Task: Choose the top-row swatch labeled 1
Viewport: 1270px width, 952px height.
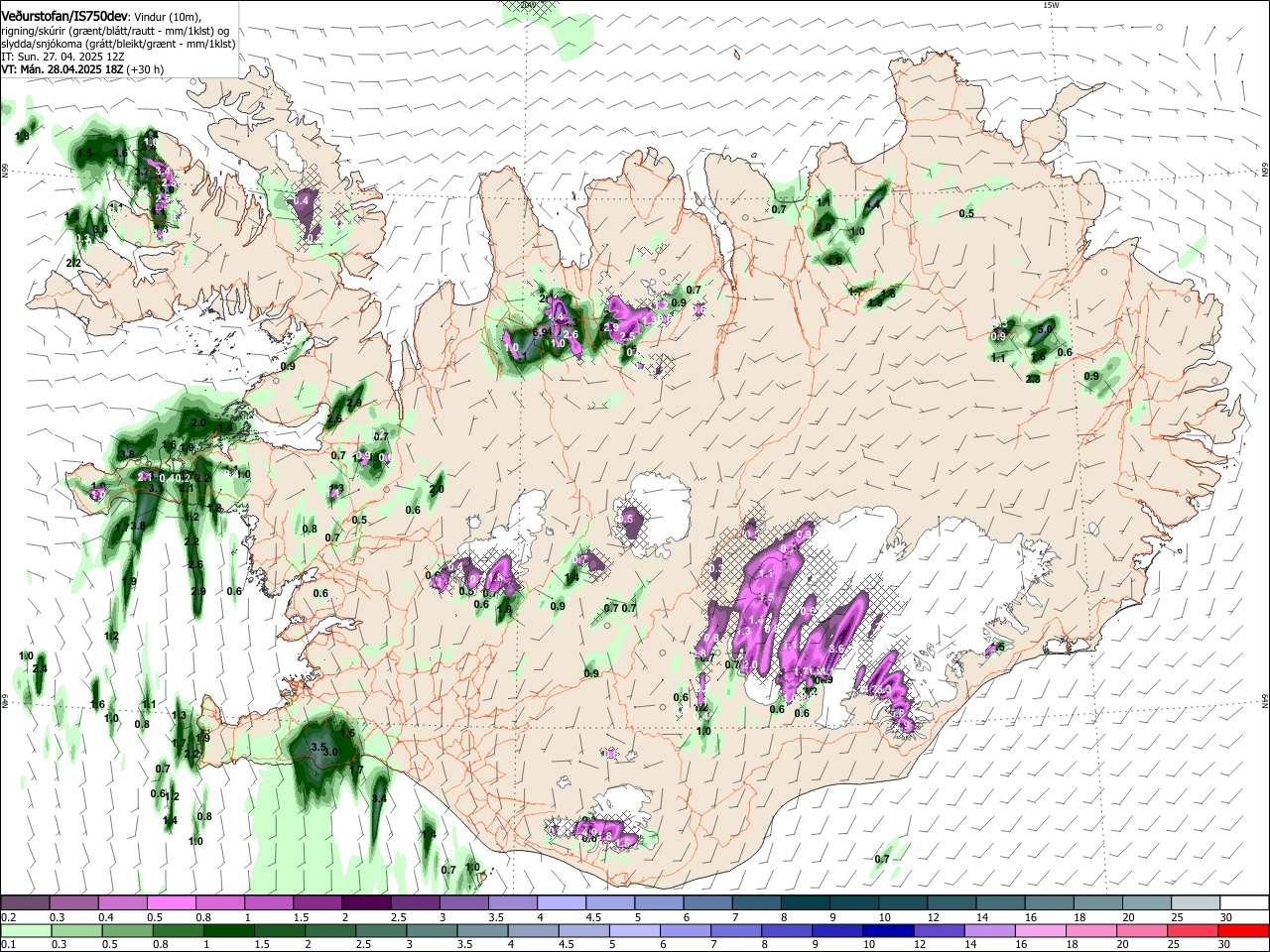Action: pos(268,902)
